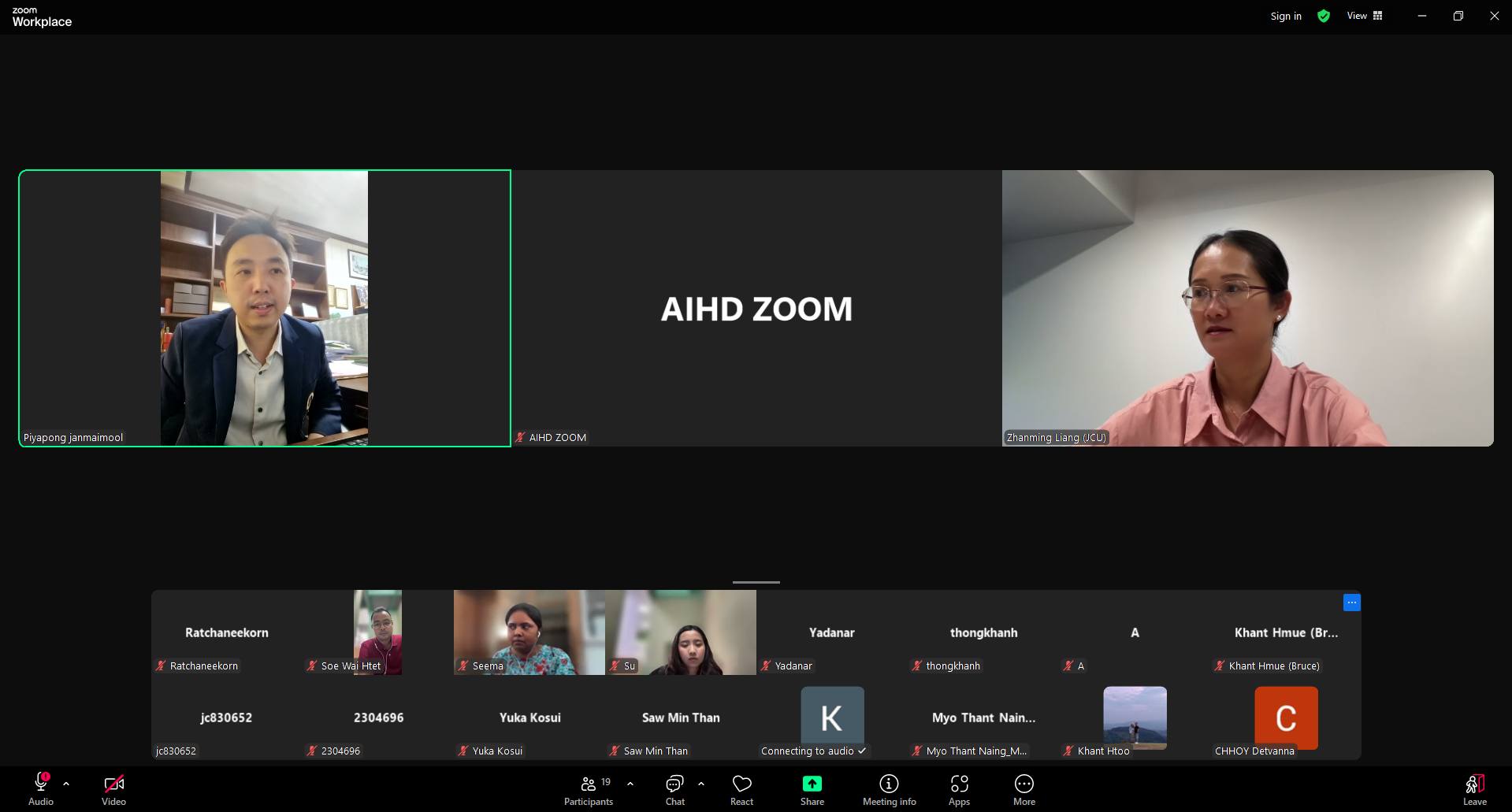This screenshot has height=812, width=1512.
Task: Select Soe Wai Htet's video thumbnail
Action: [377, 632]
